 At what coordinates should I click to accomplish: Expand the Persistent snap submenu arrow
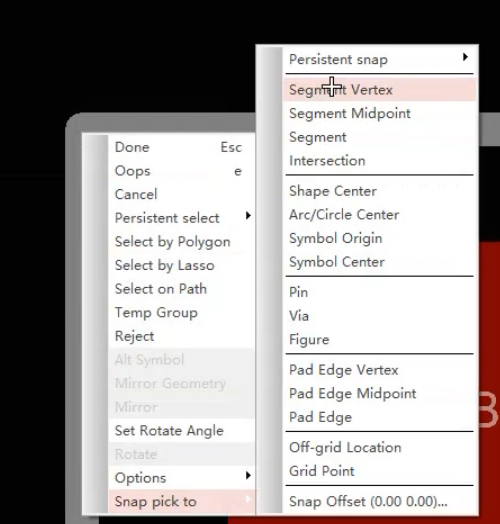point(465,57)
